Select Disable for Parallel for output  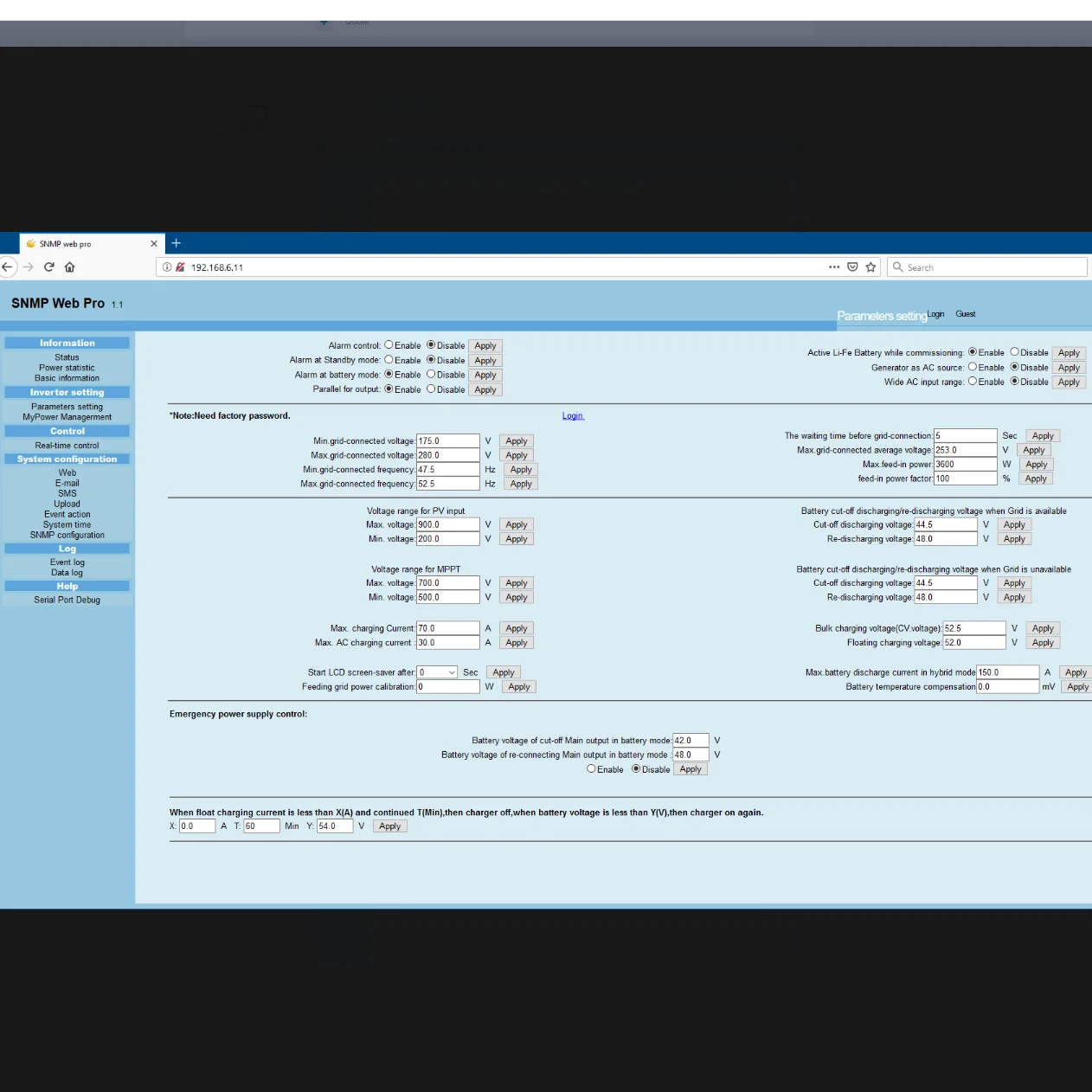[x=431, y=389]
